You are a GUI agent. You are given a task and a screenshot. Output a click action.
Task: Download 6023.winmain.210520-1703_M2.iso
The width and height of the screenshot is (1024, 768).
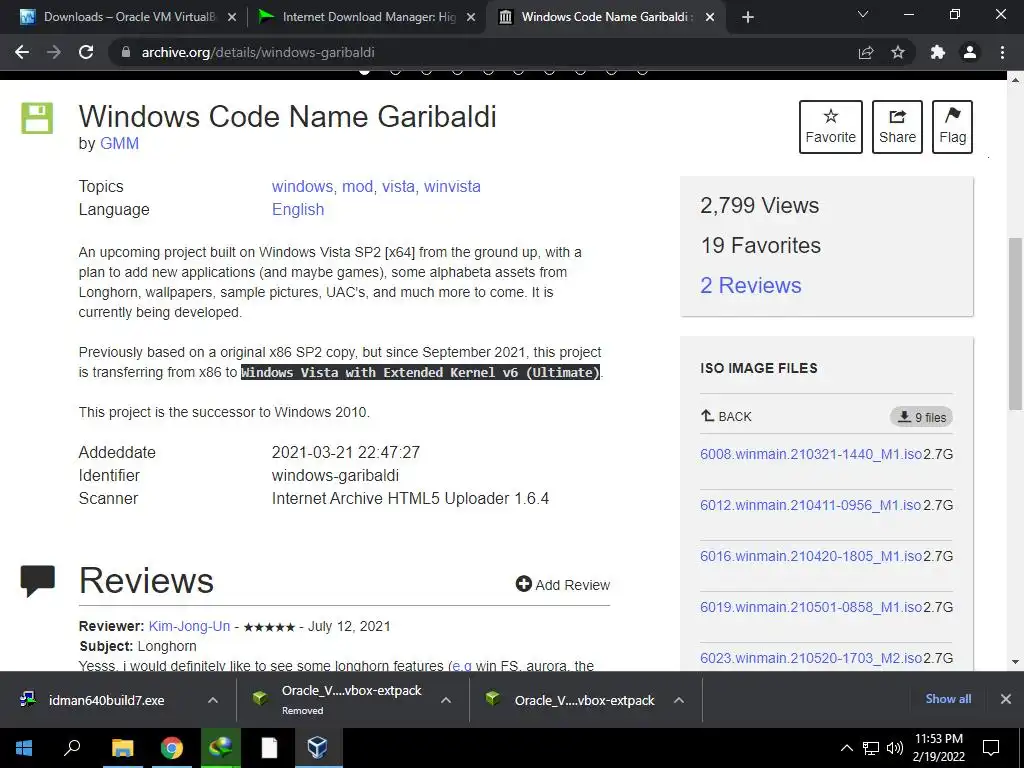811,658
